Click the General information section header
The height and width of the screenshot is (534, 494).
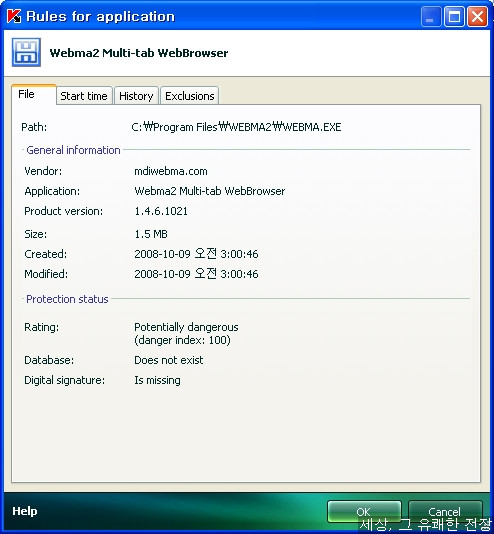point(73,150)
